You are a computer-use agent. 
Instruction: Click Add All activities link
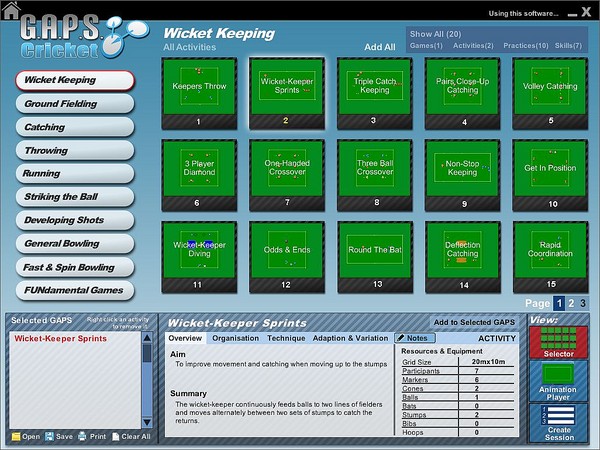379,47
